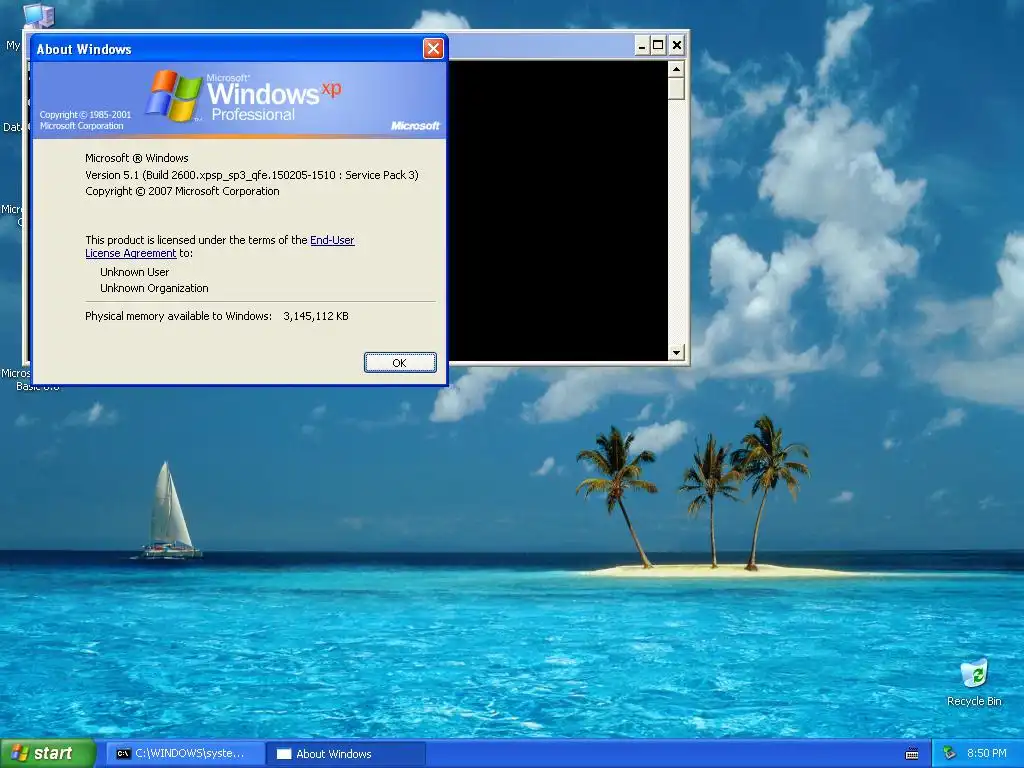Select the About Windows taskbar button
The height and width of the screenshot is (768, 1024).
346,754
